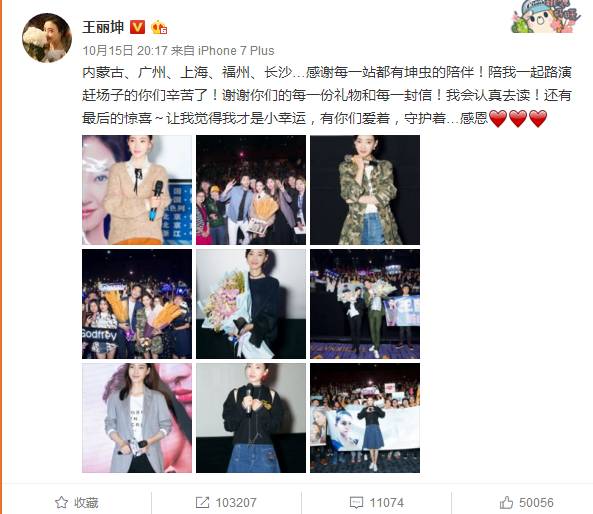Click the thumbs-up like icon
Viewport: 593px width, 514px height.
click(x=506, y=503)
